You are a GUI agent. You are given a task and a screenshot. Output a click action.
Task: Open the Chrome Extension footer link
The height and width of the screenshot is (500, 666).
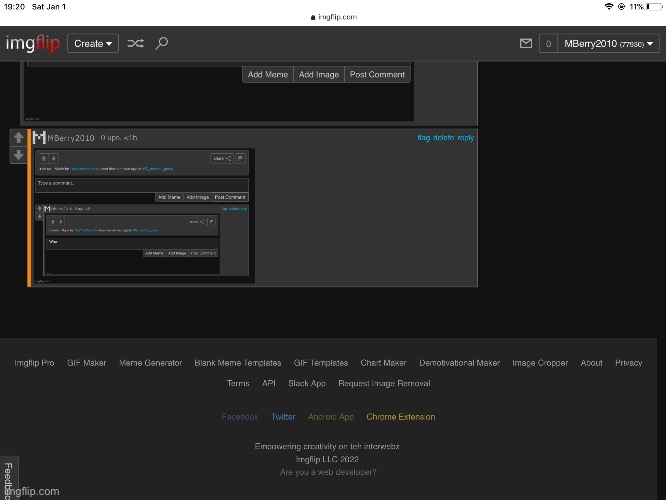pos(401,417)
